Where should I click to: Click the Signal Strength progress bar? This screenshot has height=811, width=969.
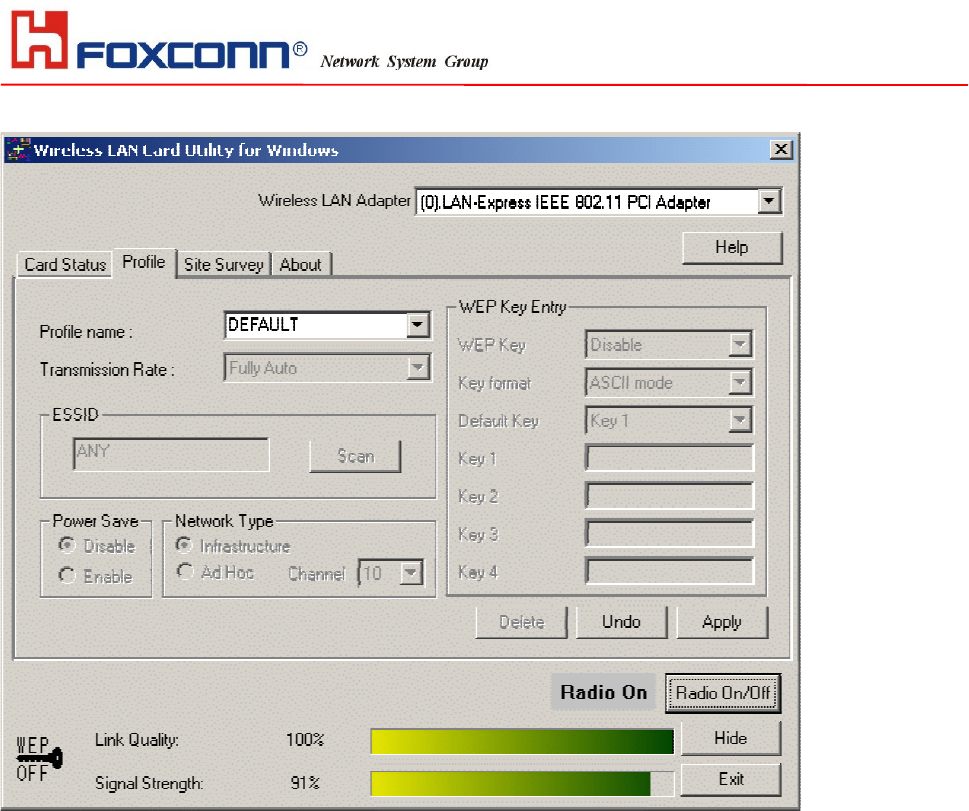coord(522,784)
